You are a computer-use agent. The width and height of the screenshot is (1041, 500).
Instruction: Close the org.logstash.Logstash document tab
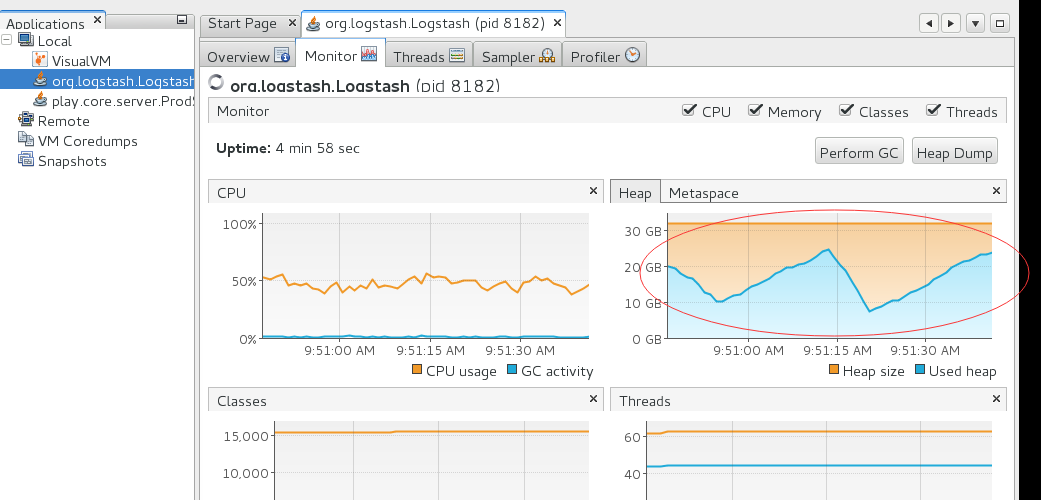pyautogui.click(x=557, y=23)
